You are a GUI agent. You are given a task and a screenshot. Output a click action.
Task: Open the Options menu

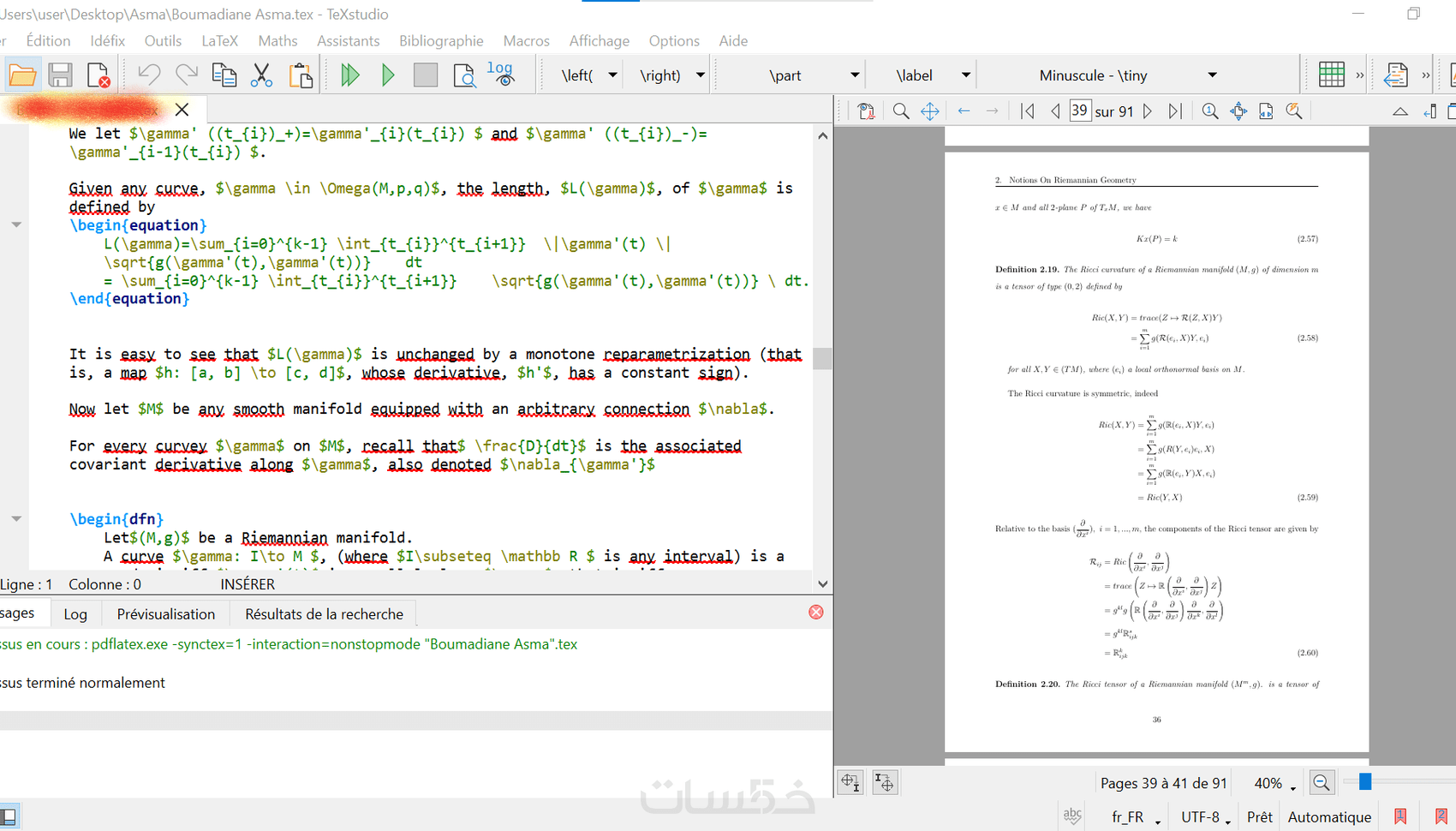[x=674, y=40]
